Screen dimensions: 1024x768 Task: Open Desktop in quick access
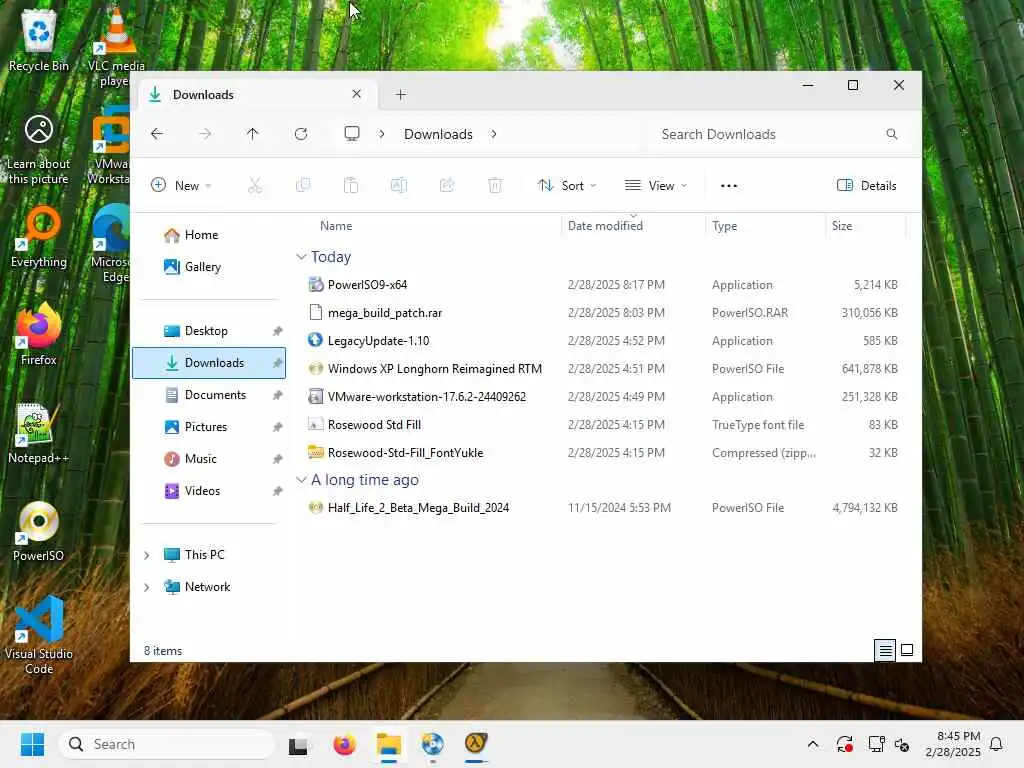tap(209, 331)
